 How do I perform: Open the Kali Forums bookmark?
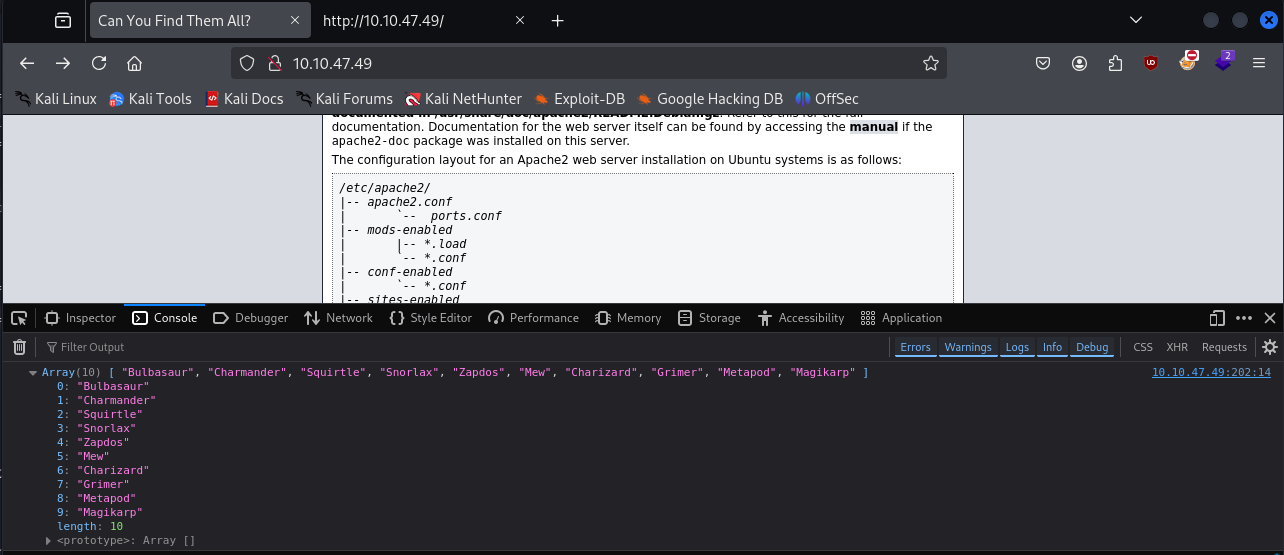pyautogui.click(x=344, y=98)
